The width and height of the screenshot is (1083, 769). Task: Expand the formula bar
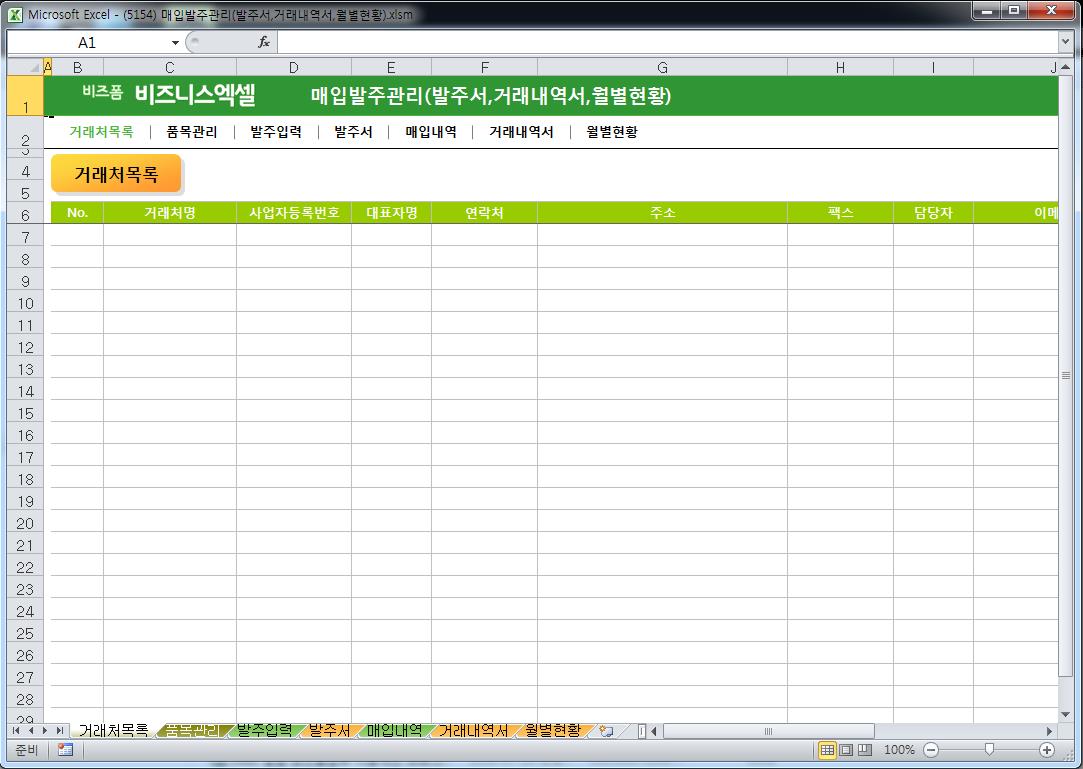tap(1065, 42)
